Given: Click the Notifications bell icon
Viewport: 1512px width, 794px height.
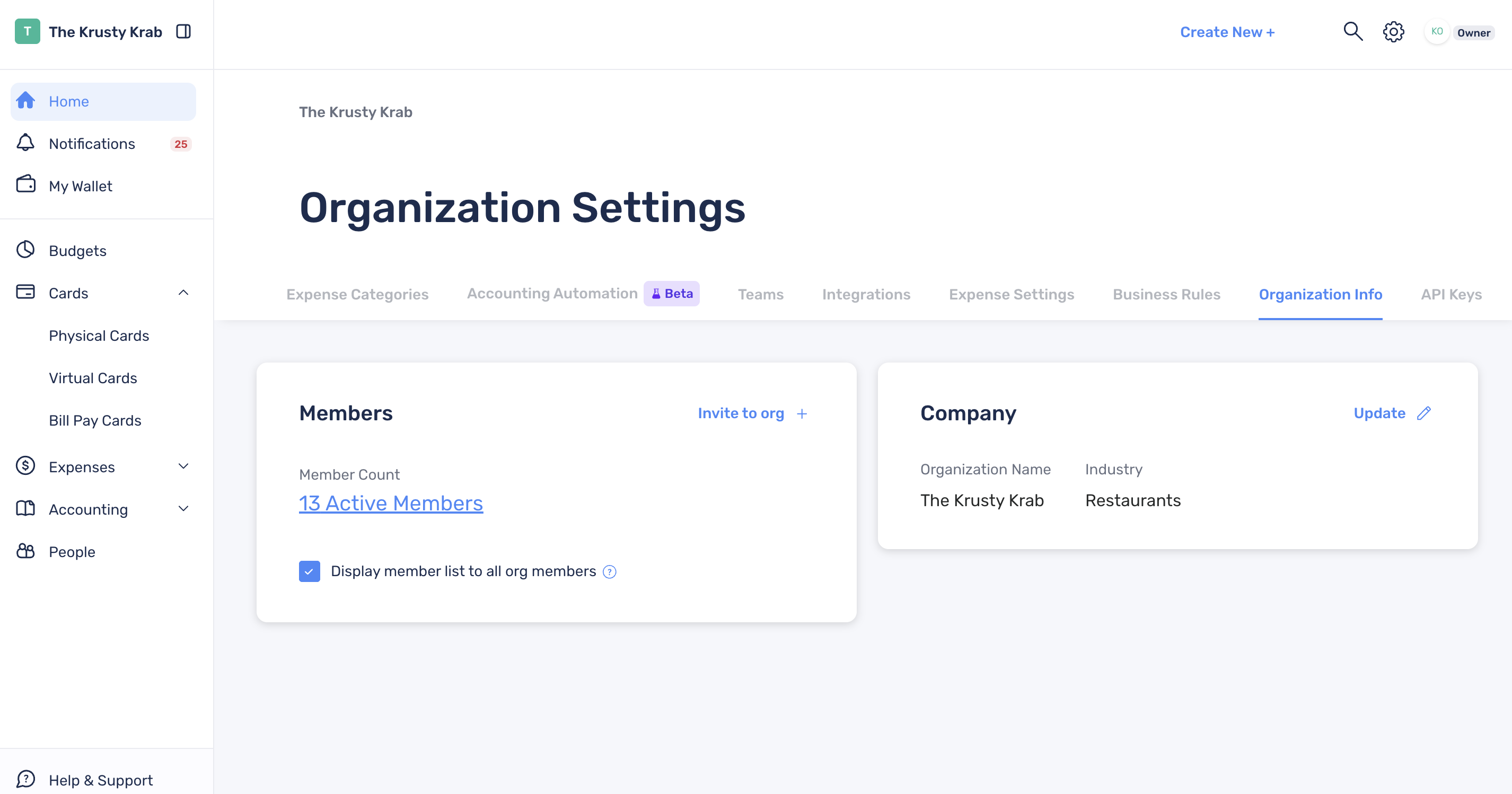Looking at the screenshot, I should click(25, 143).
